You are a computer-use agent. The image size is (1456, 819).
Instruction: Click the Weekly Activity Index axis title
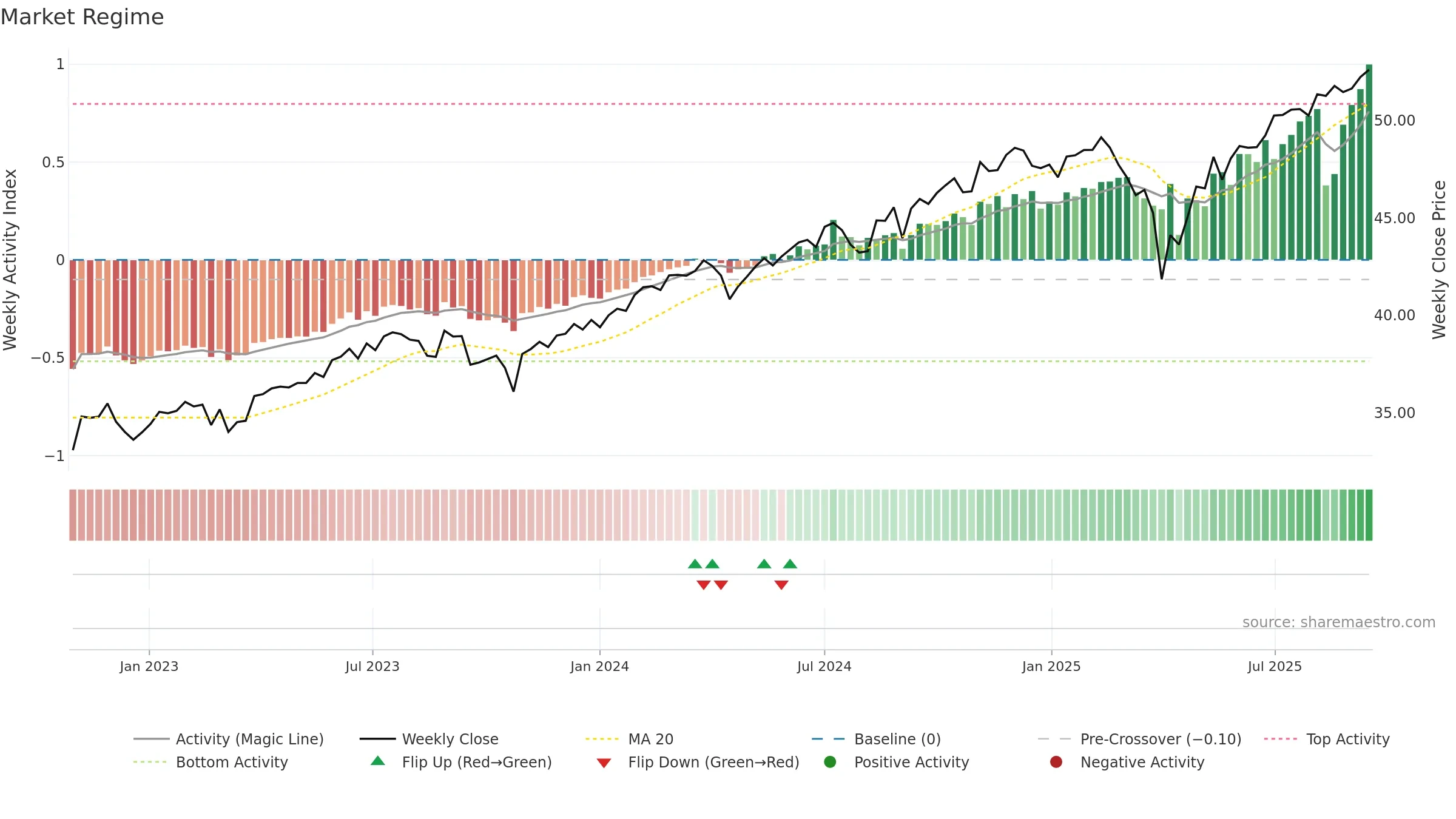pyautogui.click(x=10, y=260)
